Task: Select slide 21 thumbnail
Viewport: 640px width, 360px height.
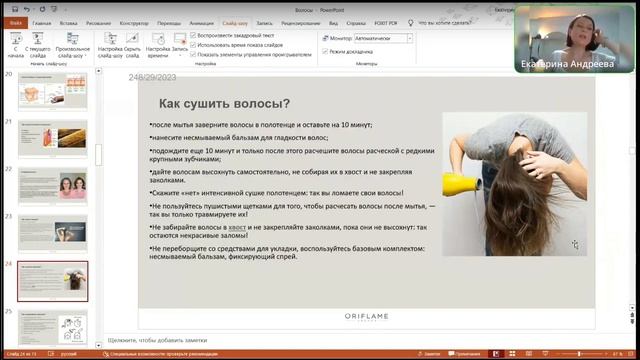Action: (x=53, y=139)
